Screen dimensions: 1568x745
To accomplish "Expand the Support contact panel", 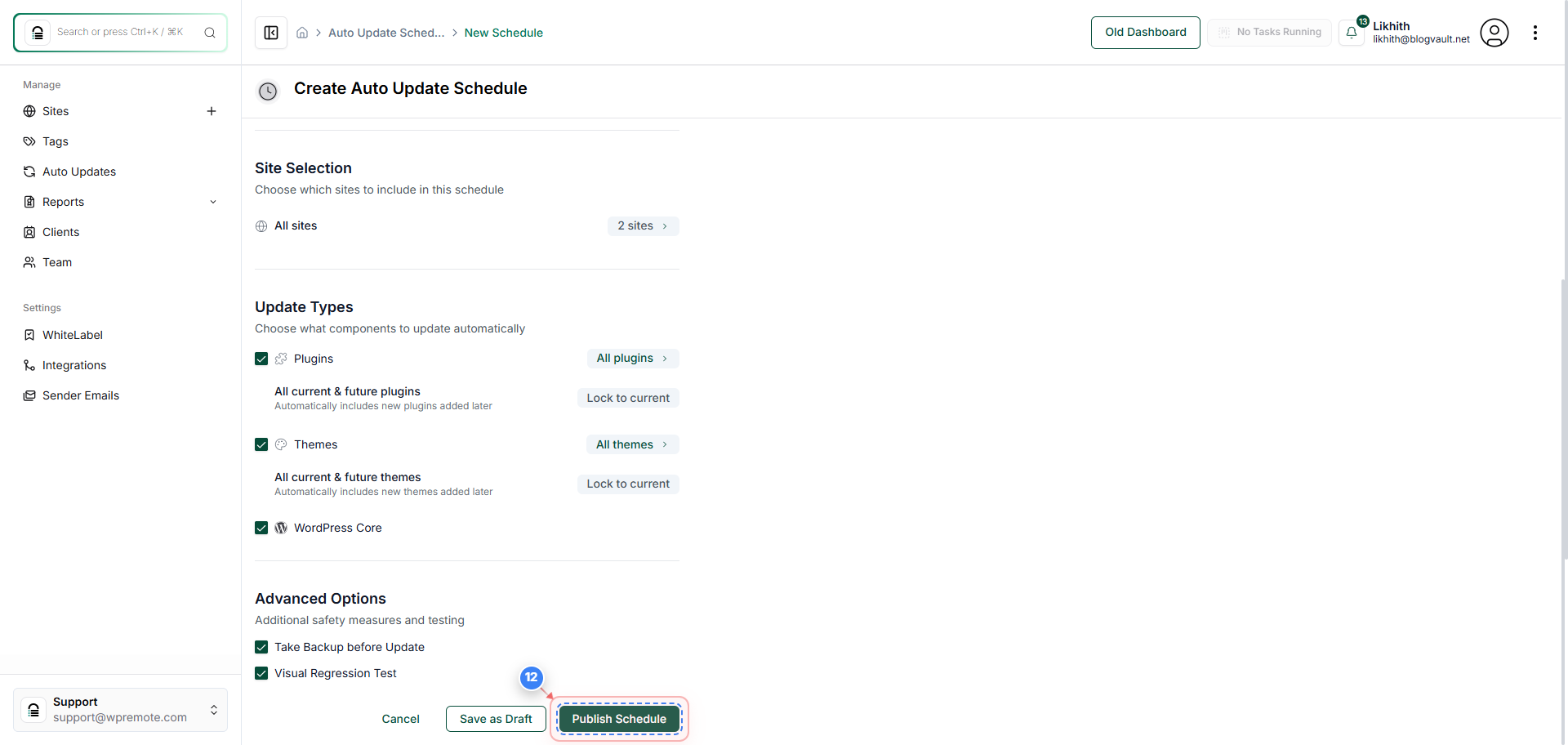I will 213,710.
